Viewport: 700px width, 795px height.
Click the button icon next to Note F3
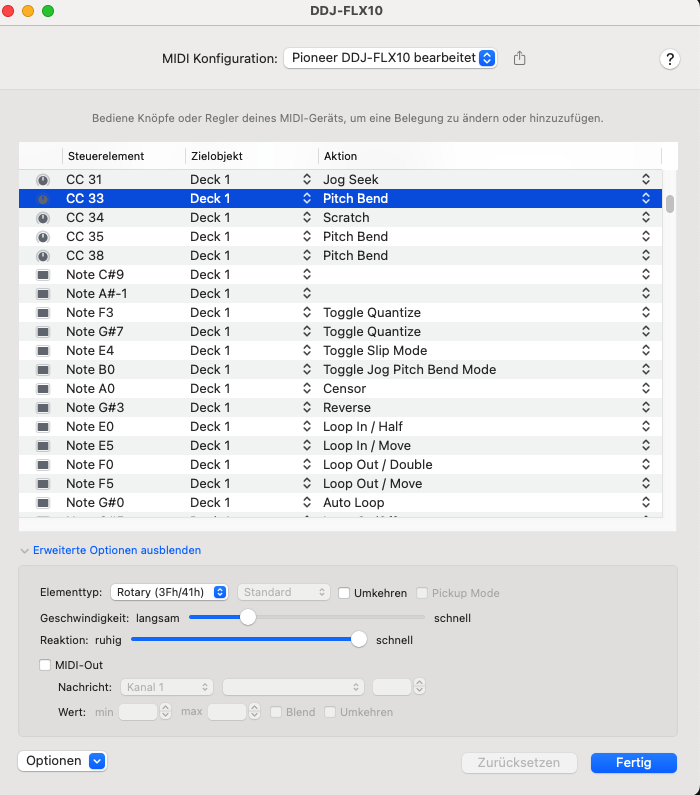pos(43,313)
